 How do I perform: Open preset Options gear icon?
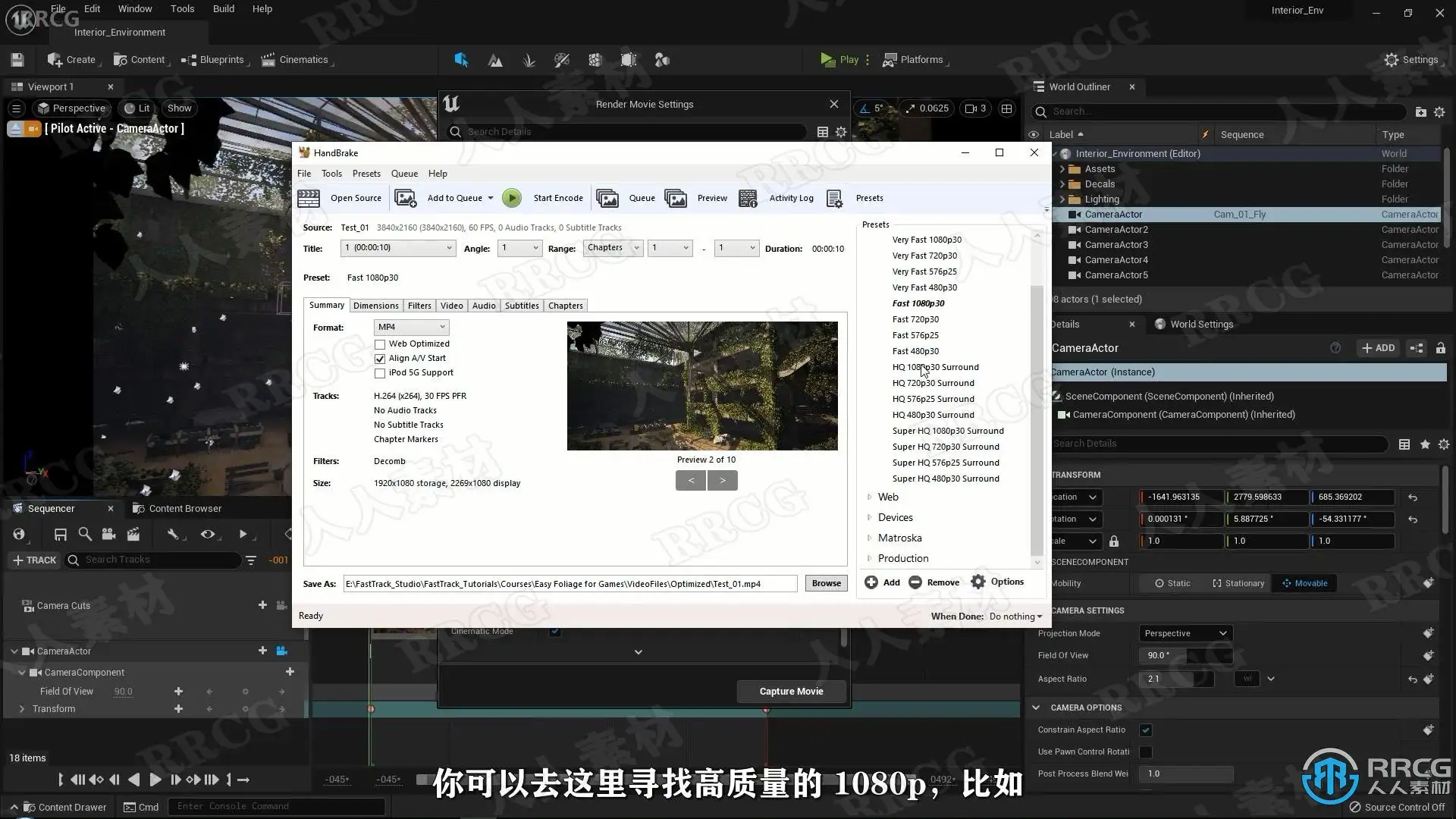pyautogui.click(x=978, y=582)
